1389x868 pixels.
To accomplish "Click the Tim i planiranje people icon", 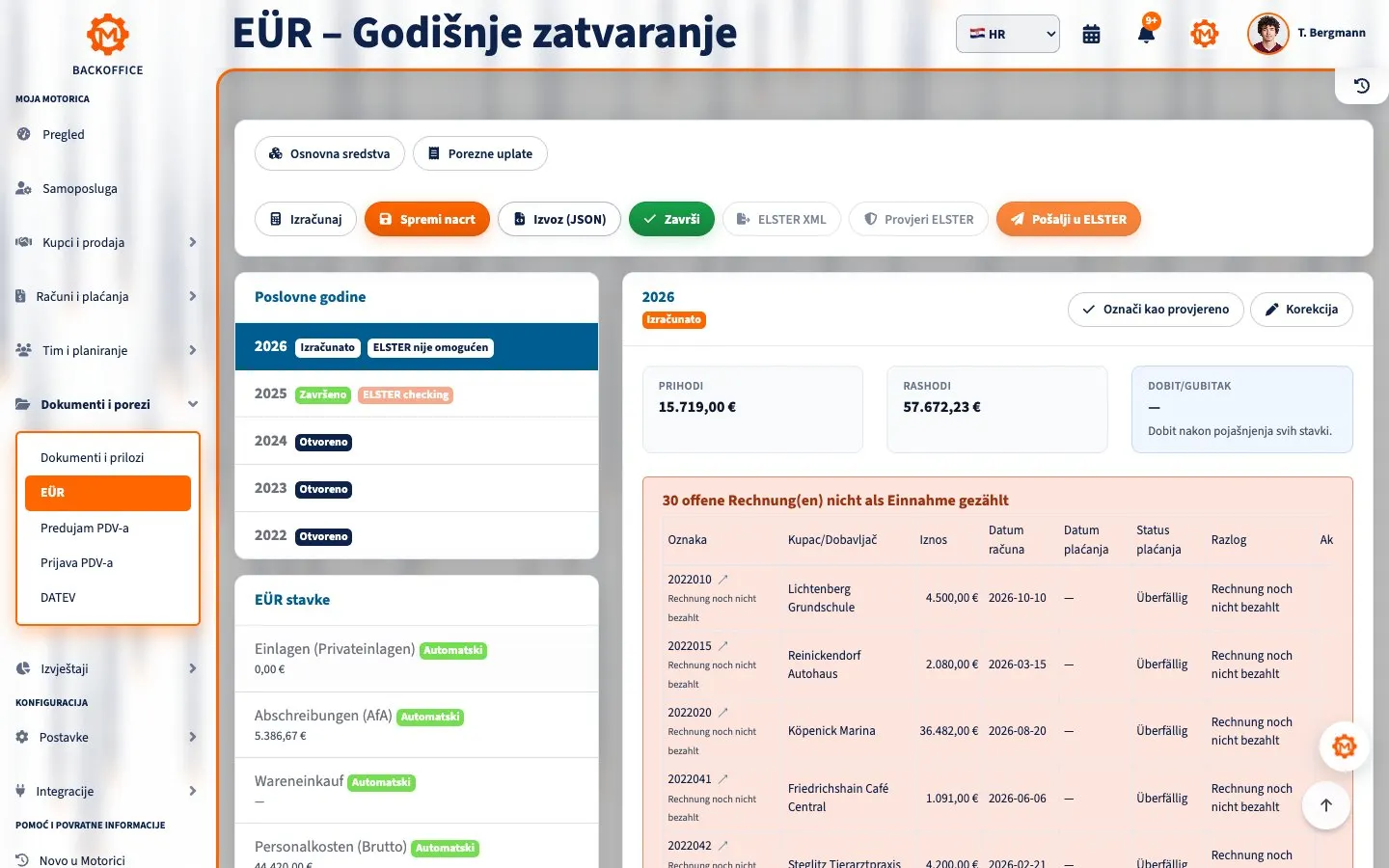I will pyautogui.click(x=23, y=350).
